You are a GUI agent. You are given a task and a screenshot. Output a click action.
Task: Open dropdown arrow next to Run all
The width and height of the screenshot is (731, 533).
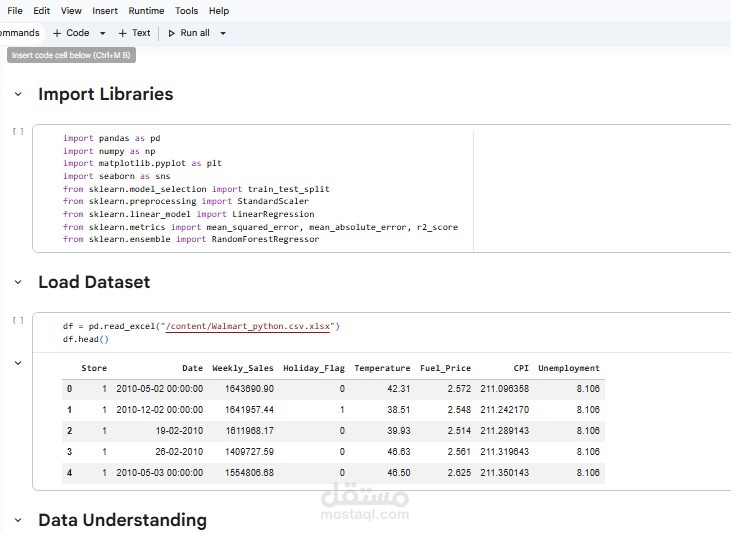[223, 33]
